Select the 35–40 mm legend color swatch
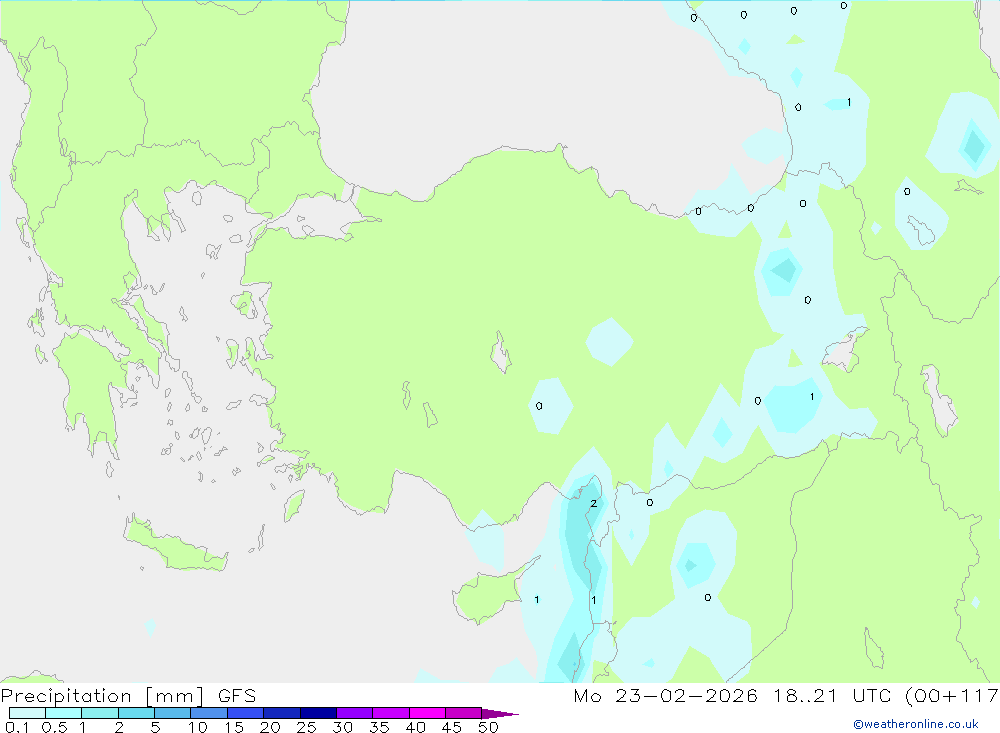Viewport: 1000px width, 733px height. (x=390, y=713)
